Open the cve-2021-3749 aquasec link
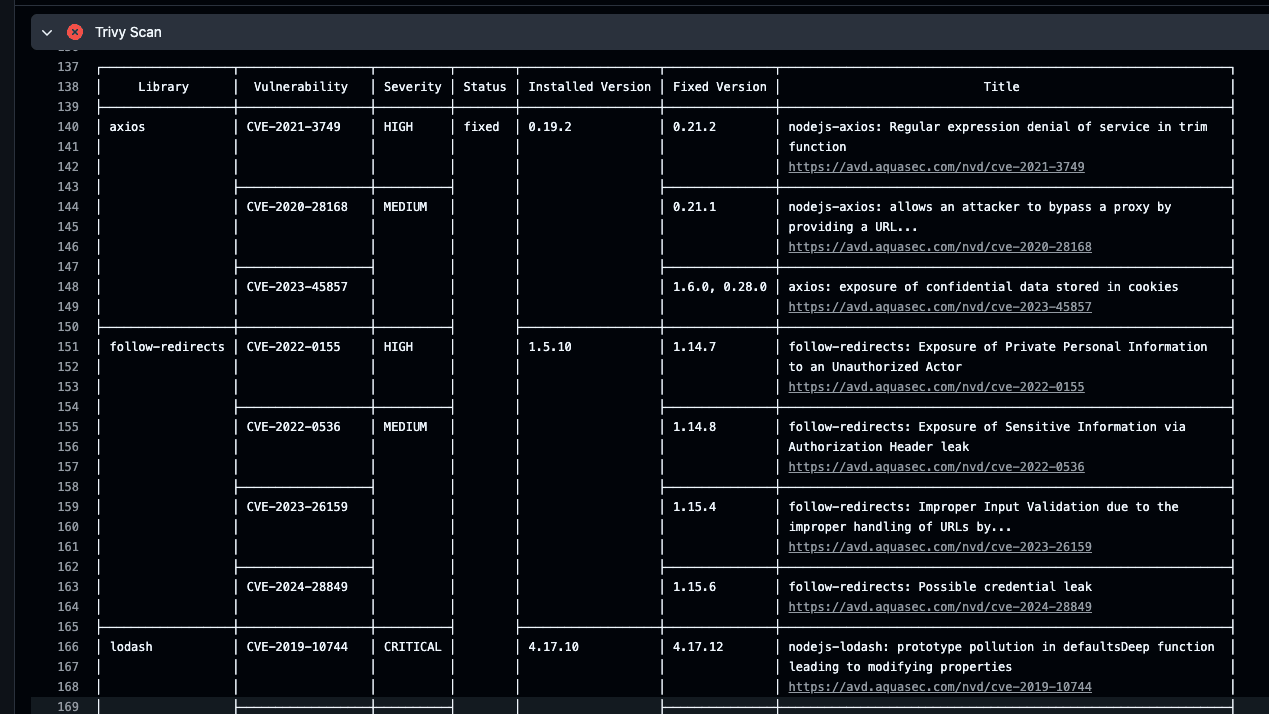This screenshot has width=1269, height=714. tap(936, 167)
